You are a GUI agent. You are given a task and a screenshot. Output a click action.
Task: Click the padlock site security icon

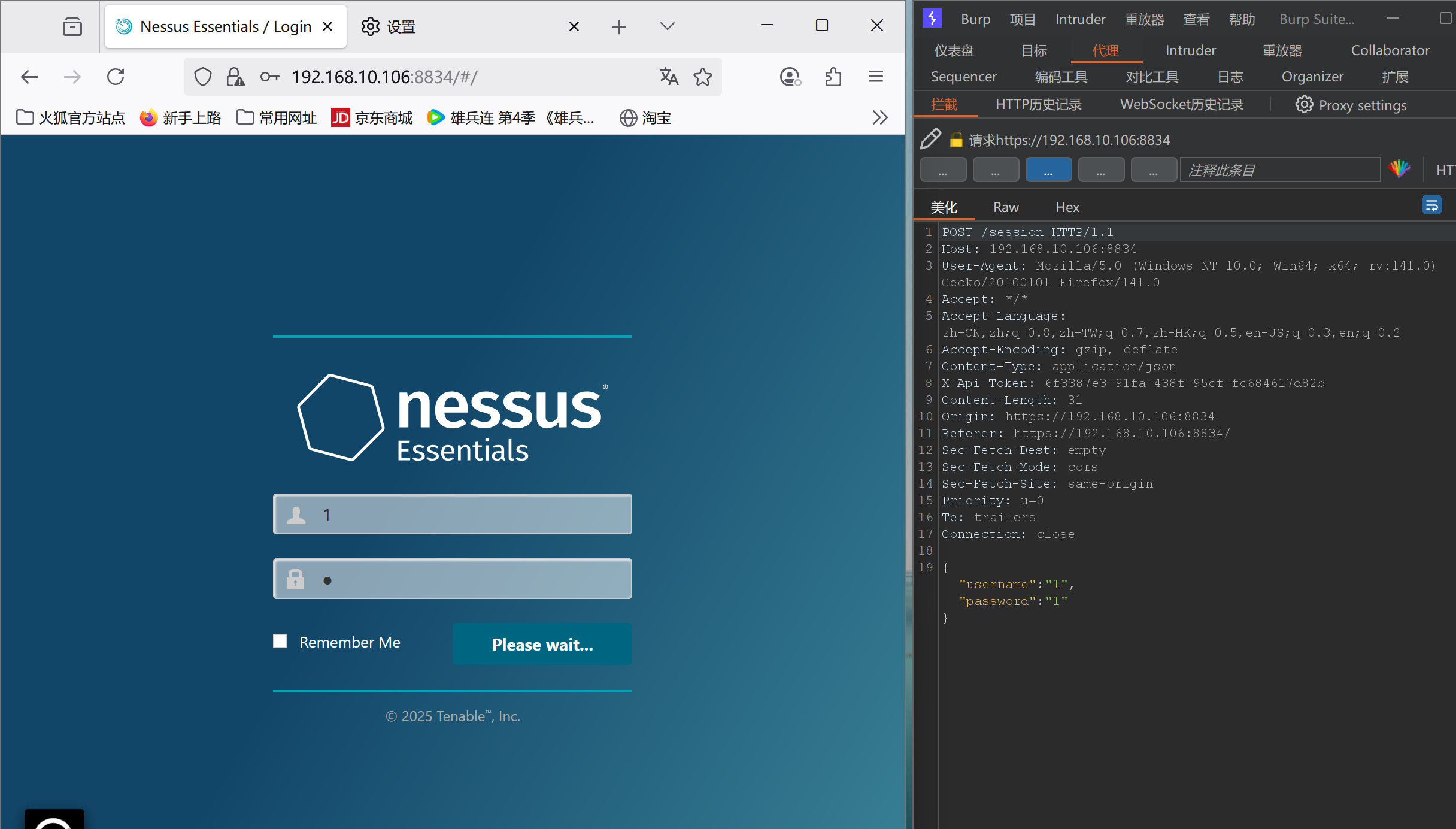click(x=235, y=77)
